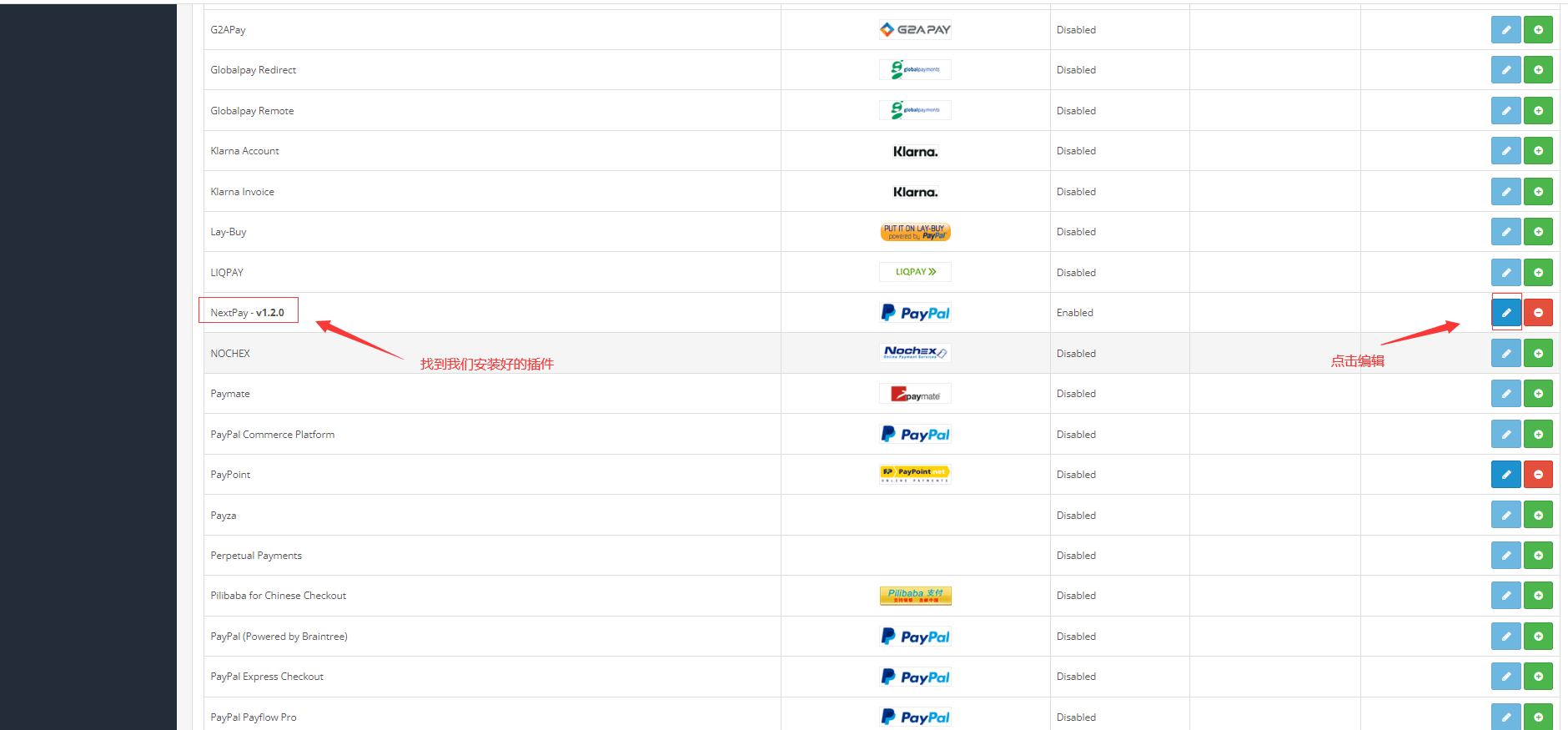
Task: Uninstall PayPoint with the red minus button
Action: pyautogui.click(x=1538, y=475)
